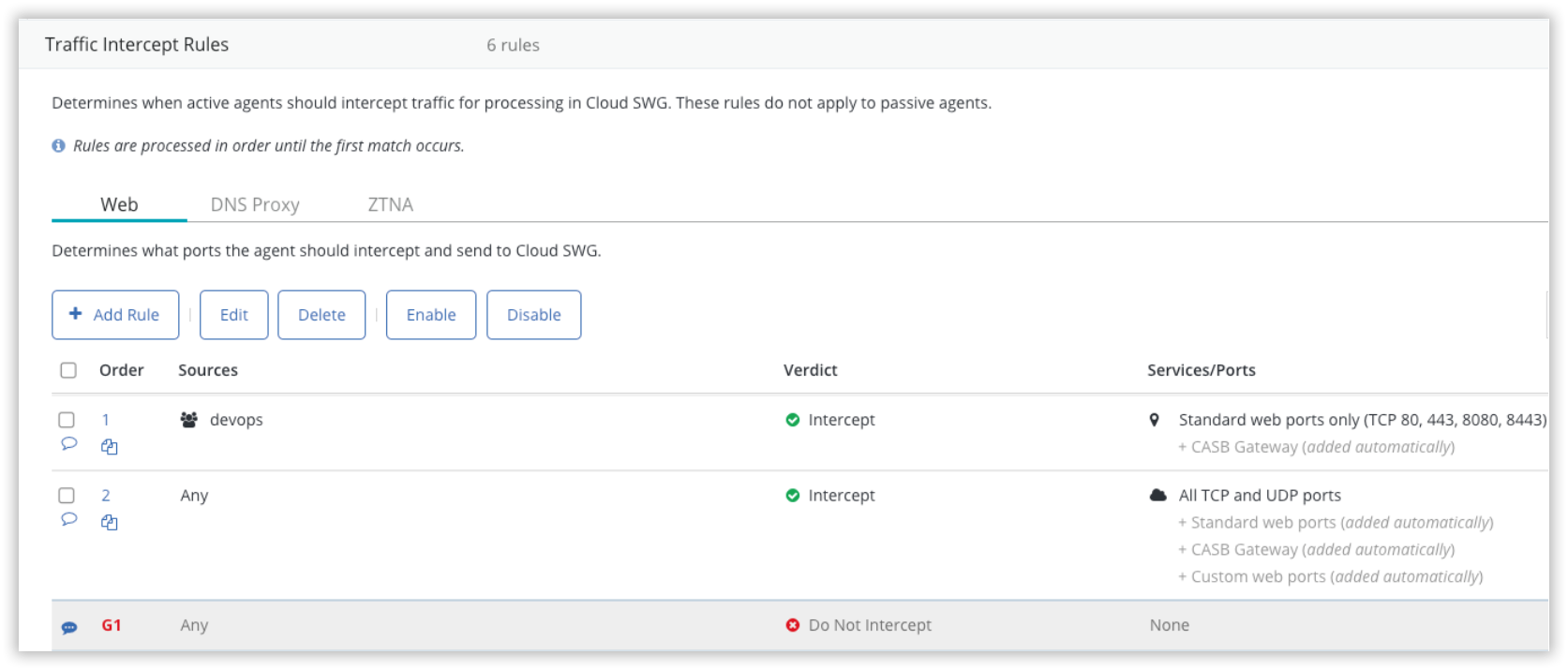Click the Disable button
The width and height of the screenshot is (1568, 670).
[x=534, y=315]
